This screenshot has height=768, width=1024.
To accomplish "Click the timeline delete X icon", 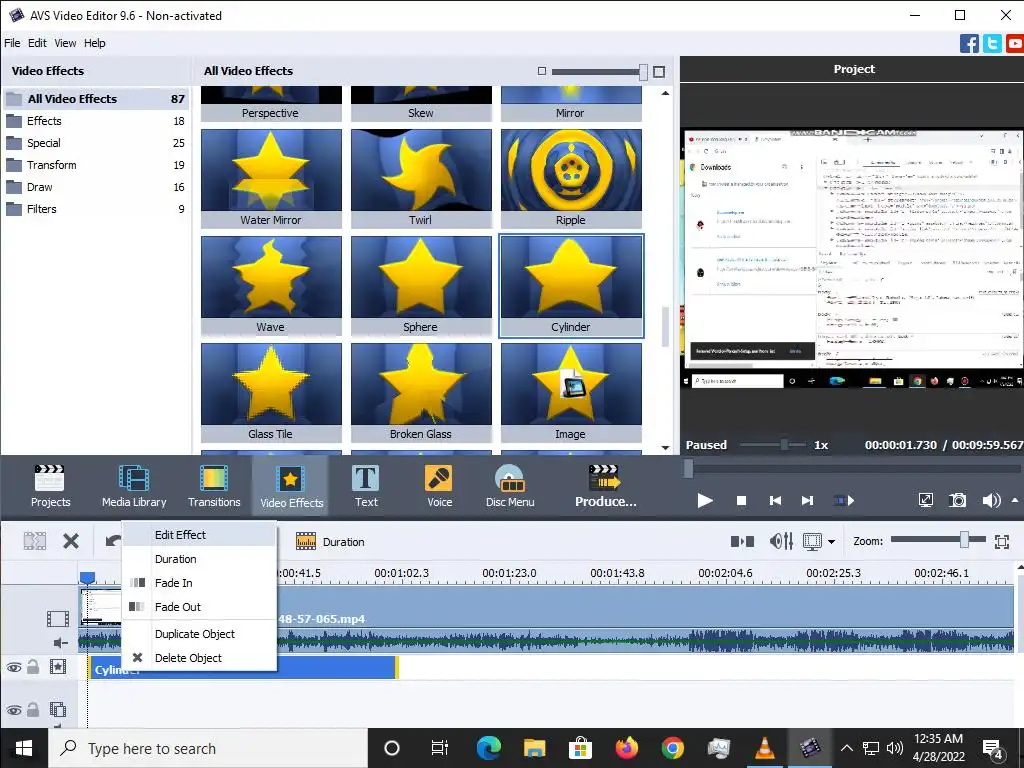I will tap(71, 541).
